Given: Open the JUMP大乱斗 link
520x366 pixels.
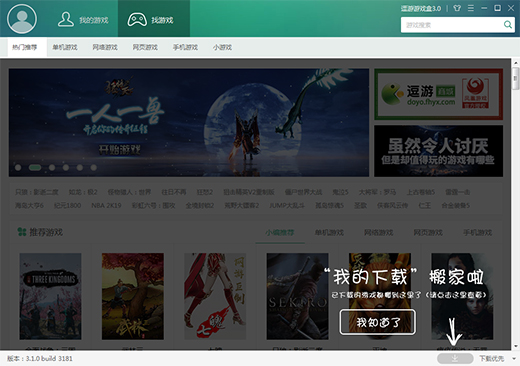Looking at the screenshot, I should coord(287,206).
